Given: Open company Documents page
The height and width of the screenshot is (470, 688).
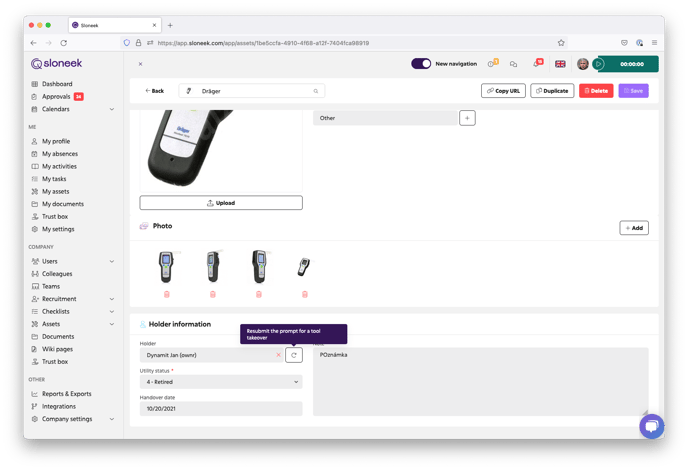Looking at the screenshot, I should coord(58,337).
